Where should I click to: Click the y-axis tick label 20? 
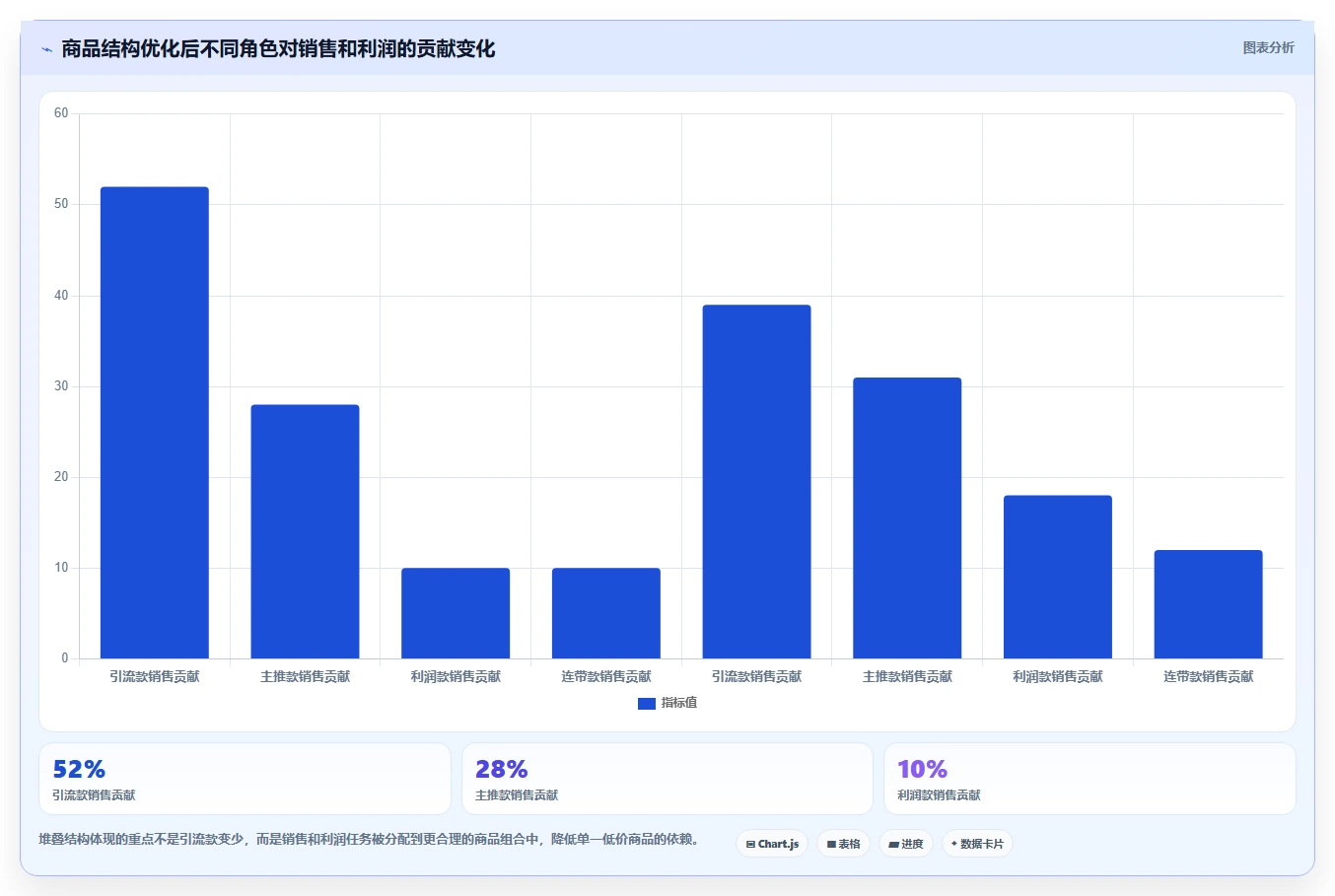61,477
